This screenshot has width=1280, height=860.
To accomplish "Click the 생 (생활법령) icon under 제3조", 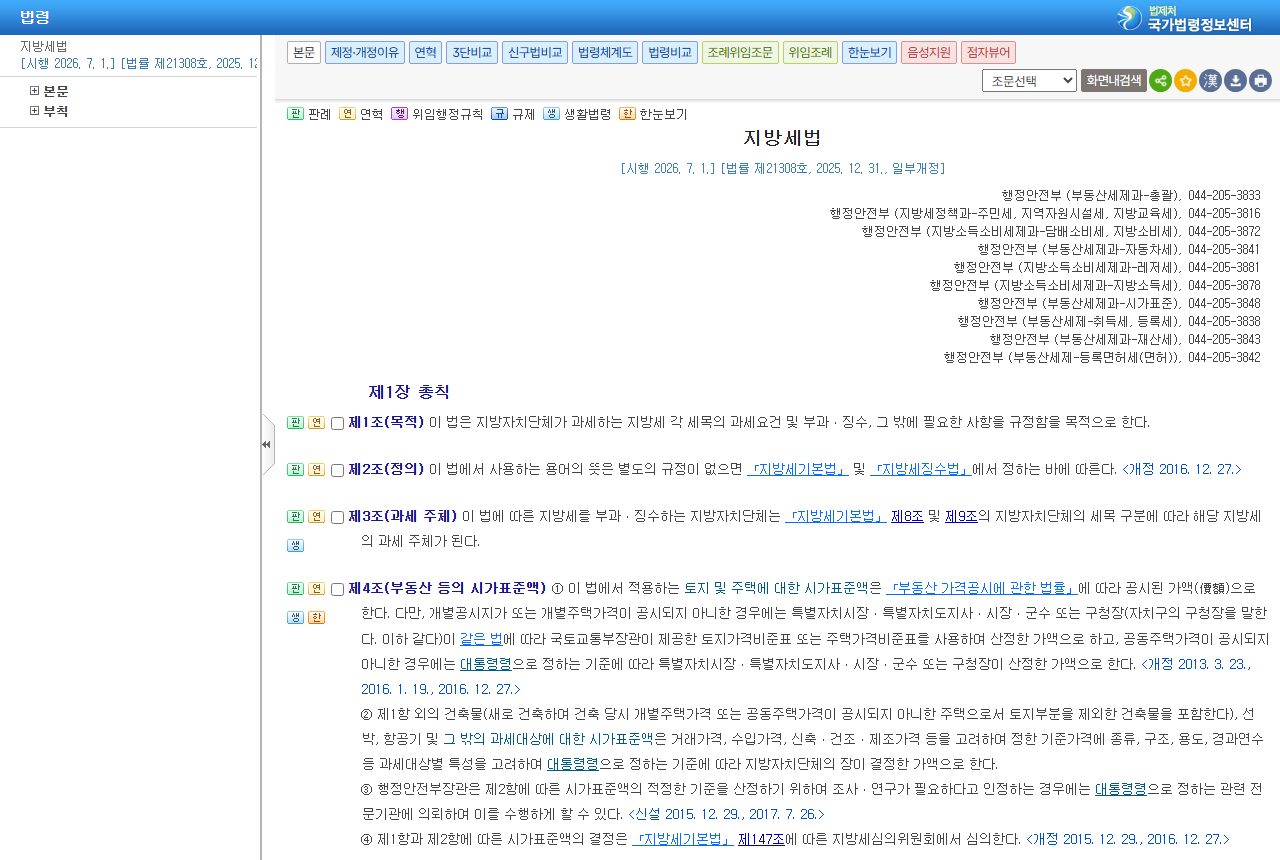I will 295,545.
